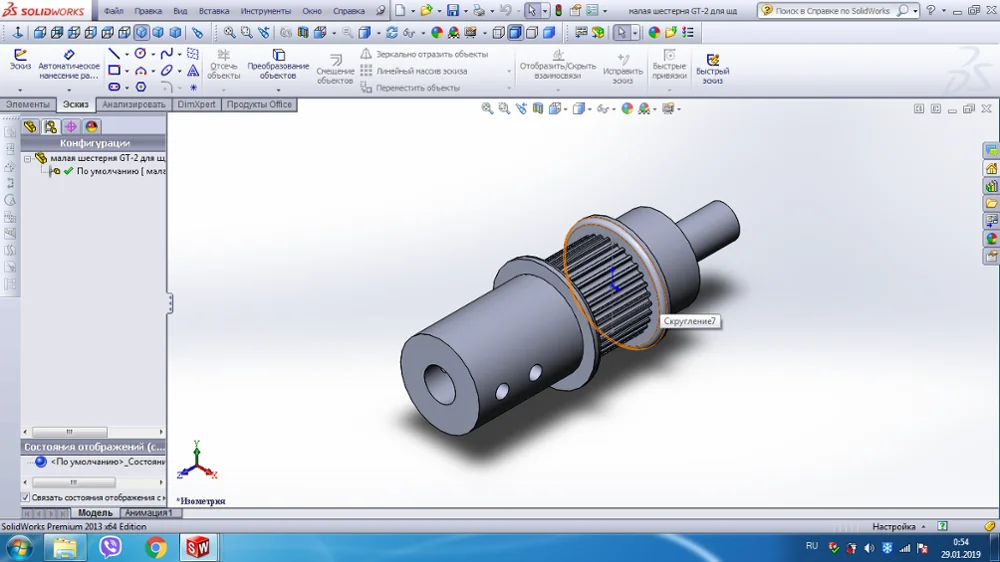Toggle the Trimetric view button

pyautogui.click(x=158, y=33)
